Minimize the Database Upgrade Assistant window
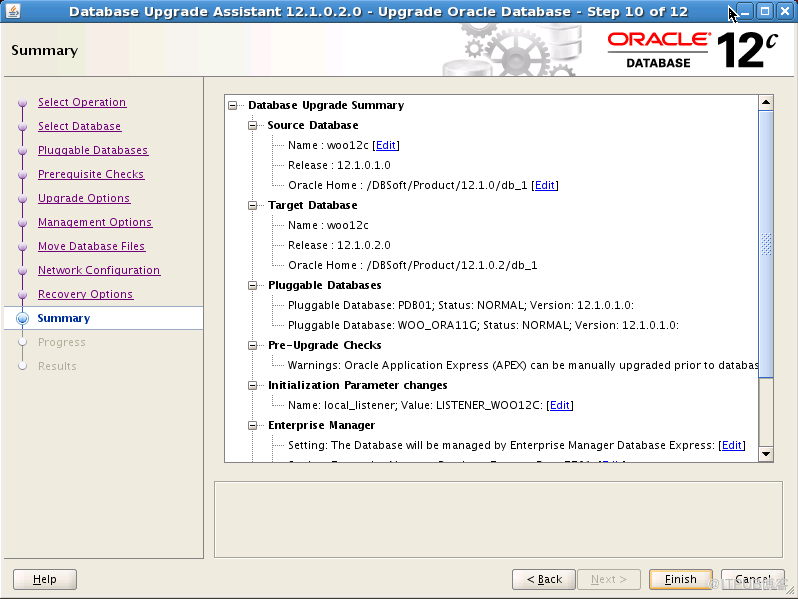Image resolution: width=798 pixels, height=599 pixels. (x=746, y=11)
